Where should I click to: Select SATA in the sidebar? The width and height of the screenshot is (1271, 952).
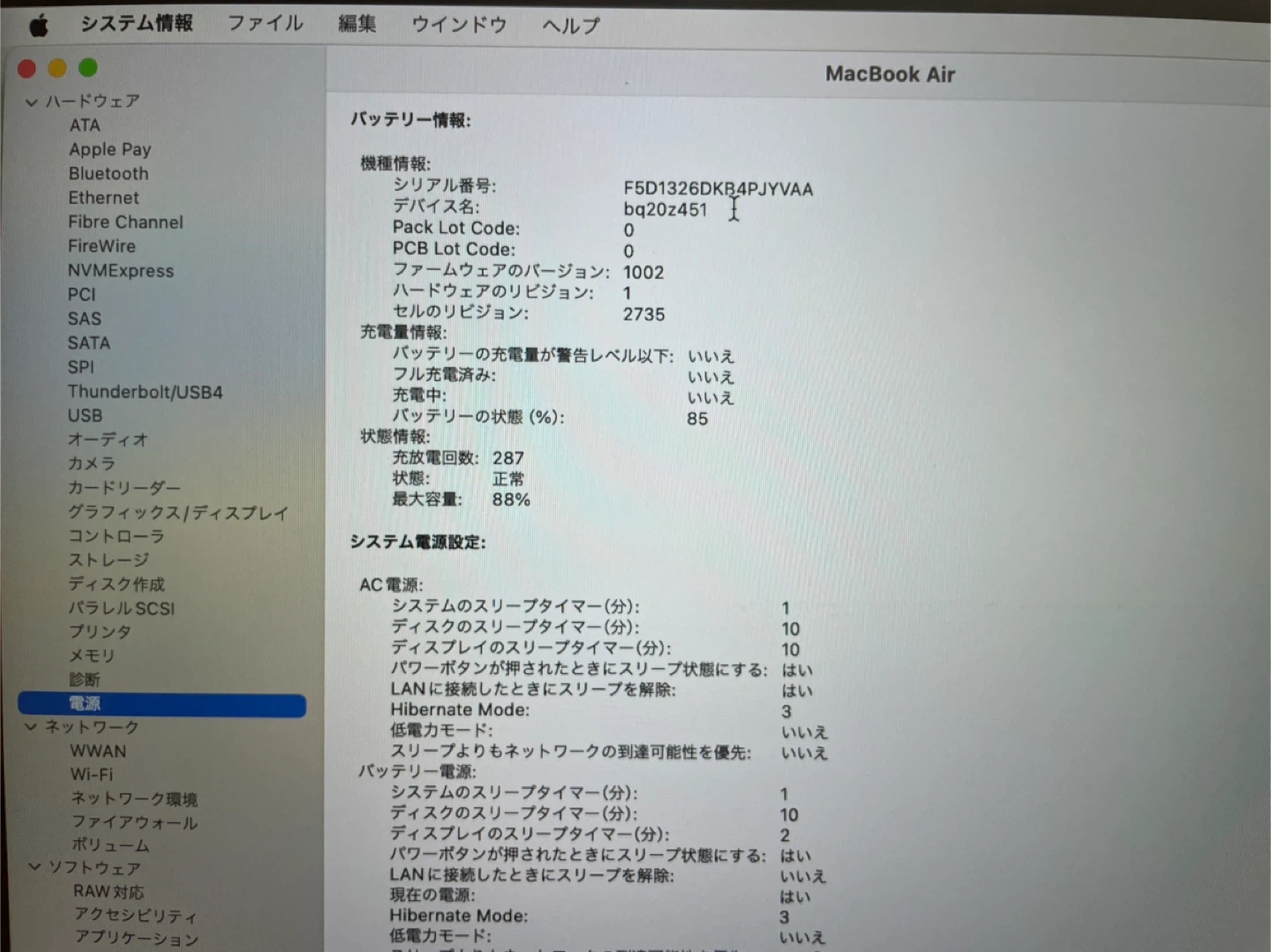tap(89, 343)
